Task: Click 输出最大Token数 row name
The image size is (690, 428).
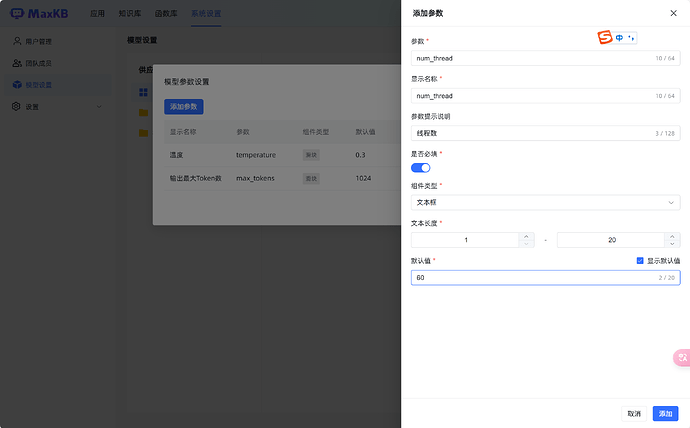Action: (x=195, y=178)
